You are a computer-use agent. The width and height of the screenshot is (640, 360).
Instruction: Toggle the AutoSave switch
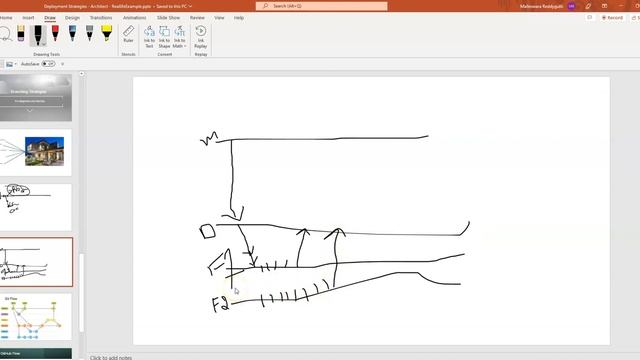[48, 64]
